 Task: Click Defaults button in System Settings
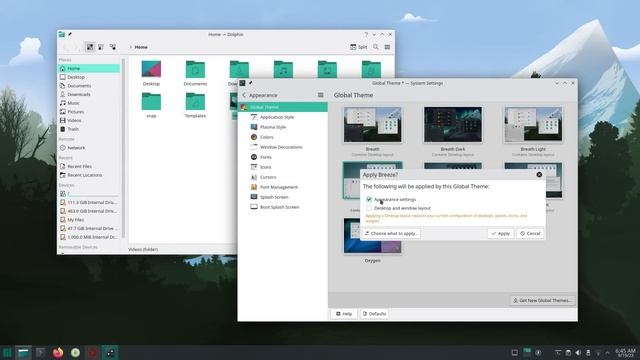click(374, 314)
